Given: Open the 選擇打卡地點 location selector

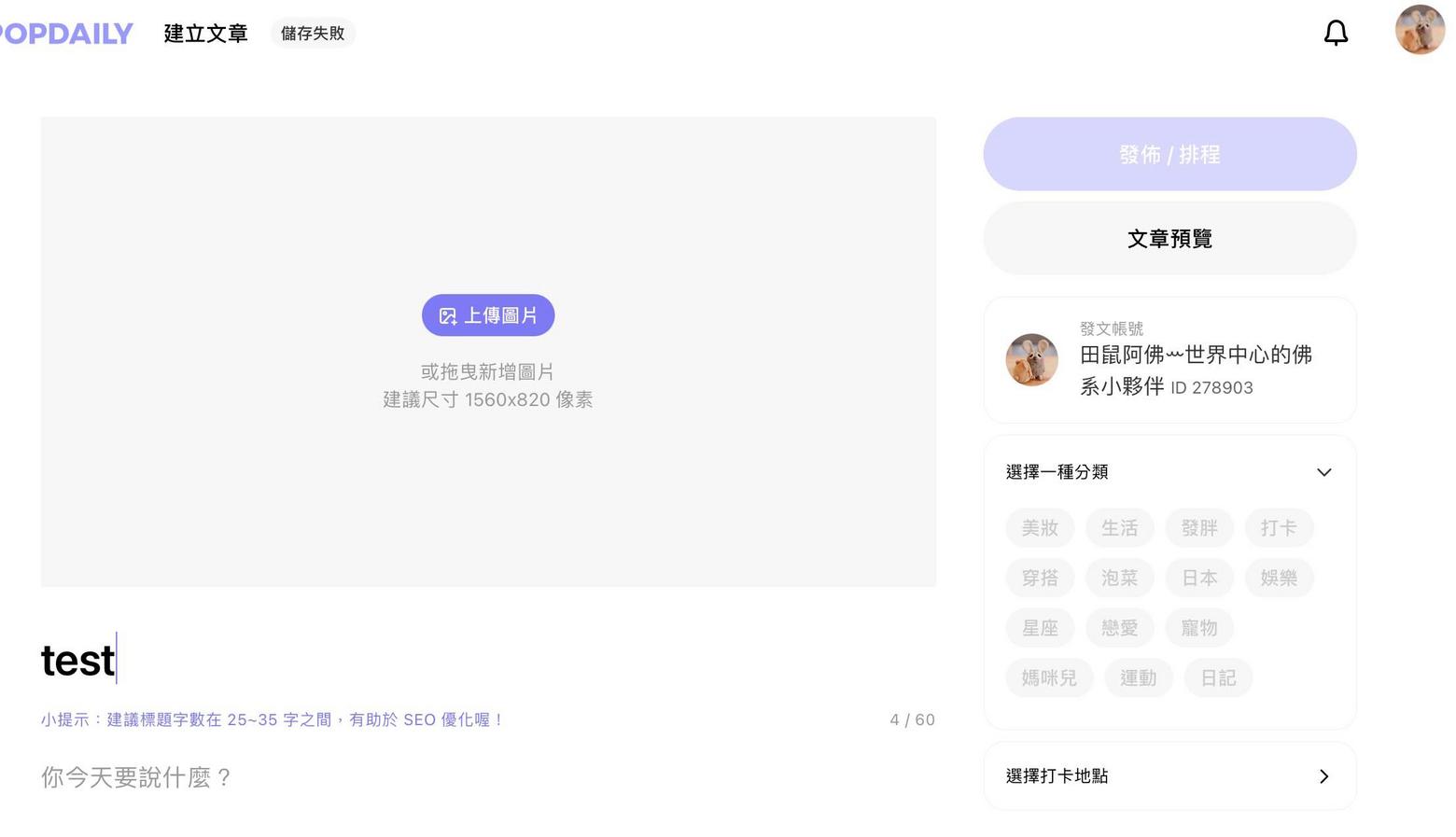Looking at the screenshot, I should (x=1169, y=776).
